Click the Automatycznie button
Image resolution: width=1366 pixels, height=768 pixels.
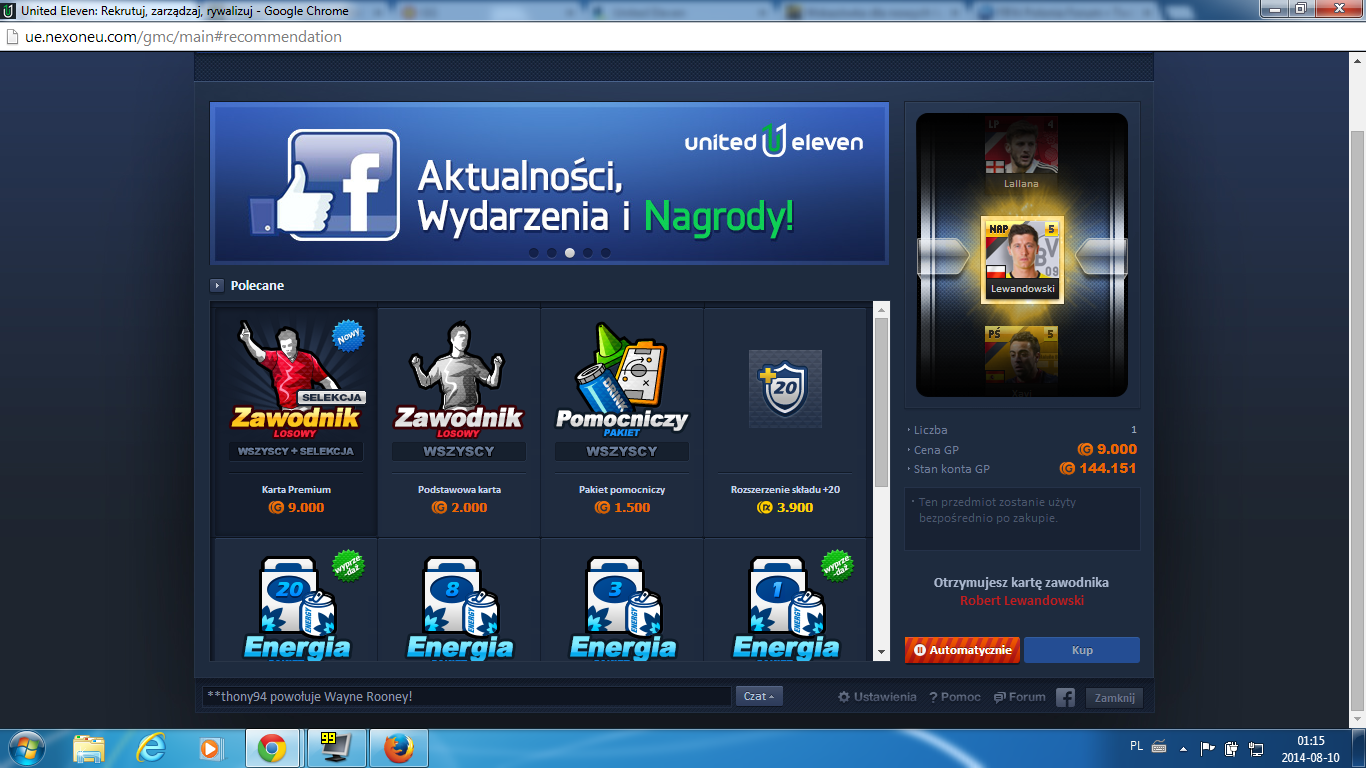pos(962,650)
